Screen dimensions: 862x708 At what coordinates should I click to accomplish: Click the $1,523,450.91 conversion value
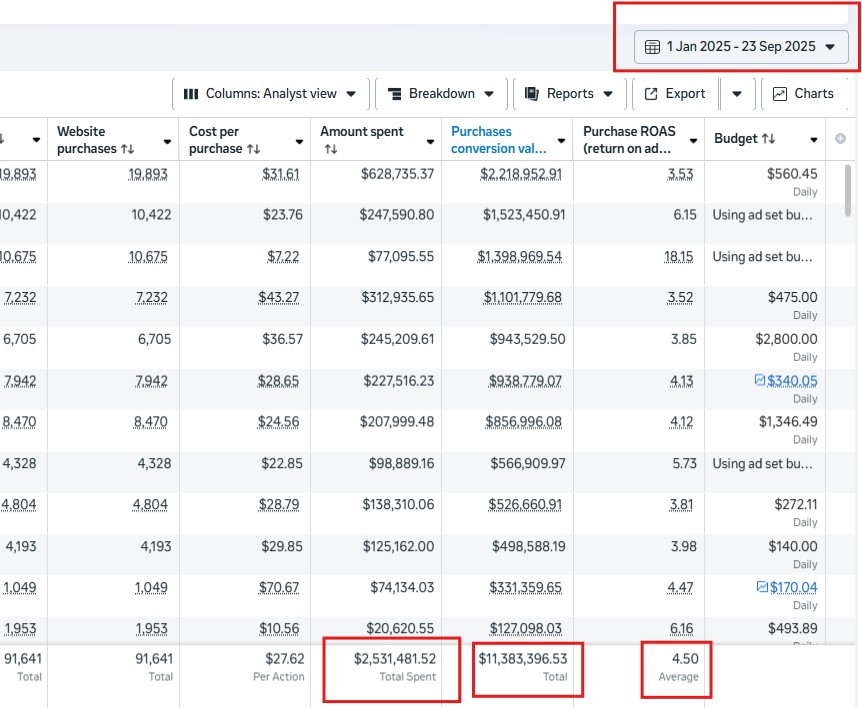point(524,215)
